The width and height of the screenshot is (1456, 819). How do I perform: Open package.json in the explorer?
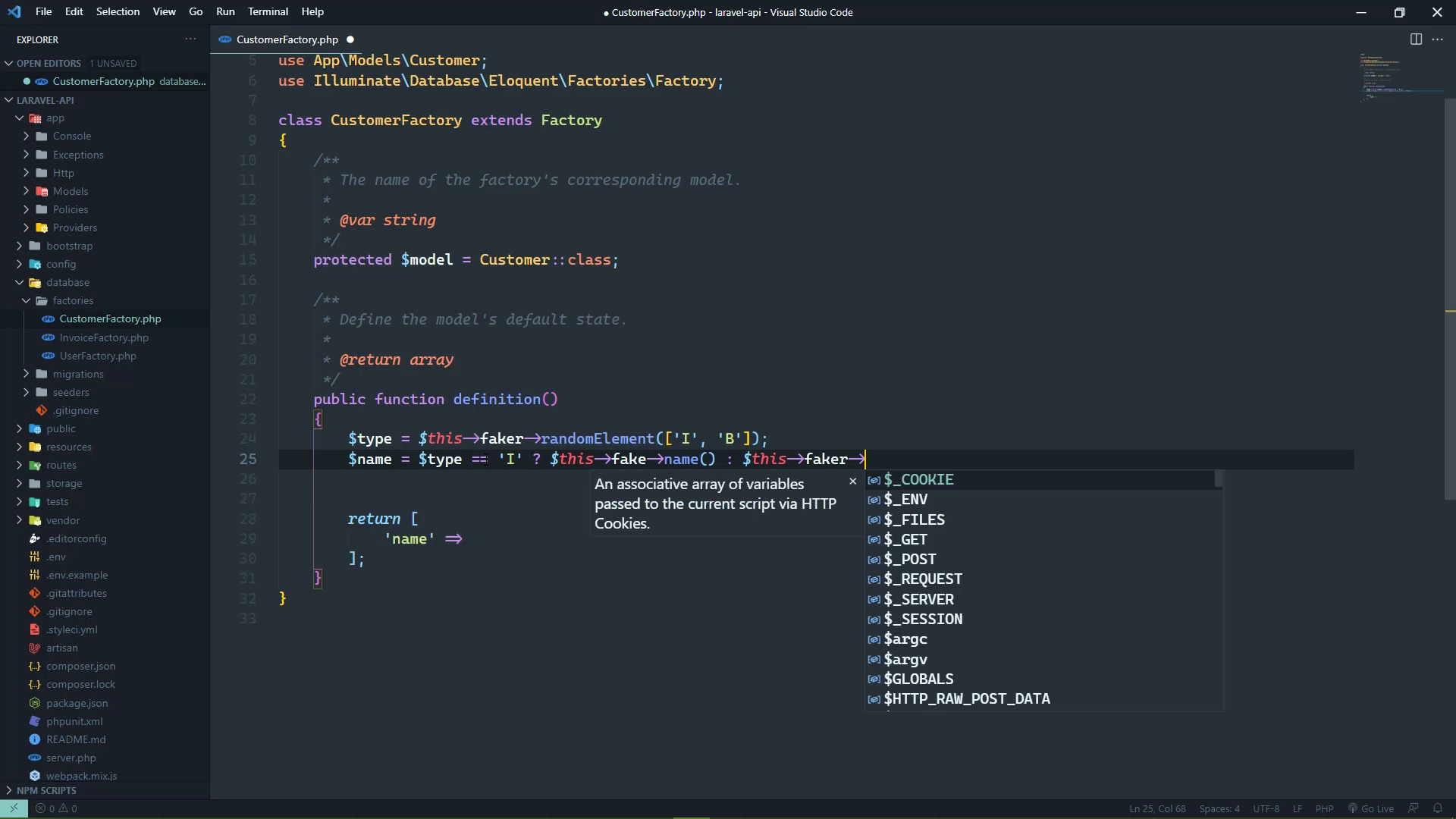tap(77, 703)
